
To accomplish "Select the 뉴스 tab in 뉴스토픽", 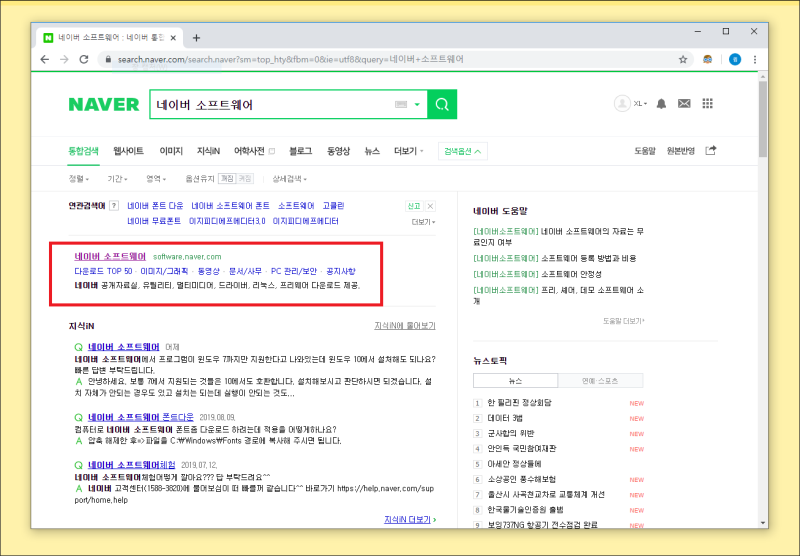I will click(x=515, y=381).
